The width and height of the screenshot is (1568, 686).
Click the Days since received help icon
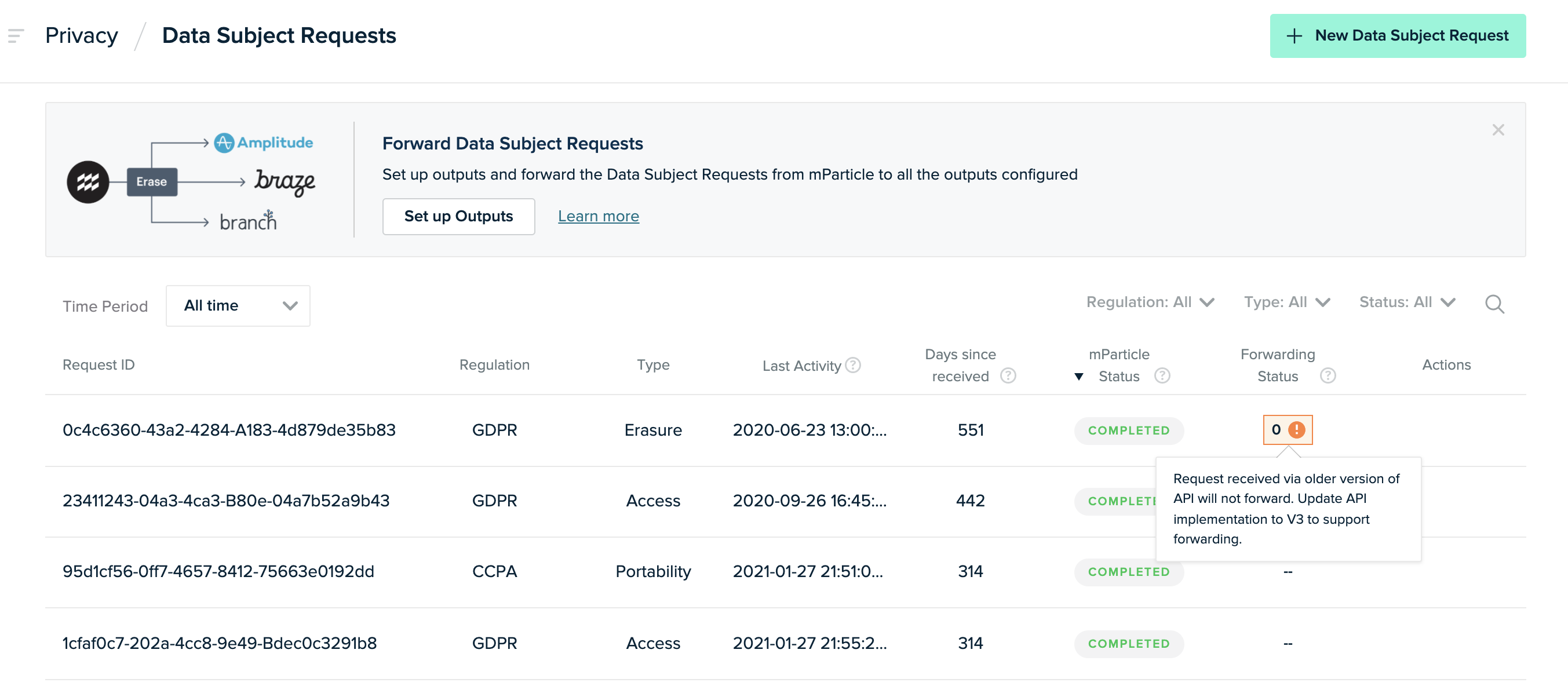[x=1008, y=375]
